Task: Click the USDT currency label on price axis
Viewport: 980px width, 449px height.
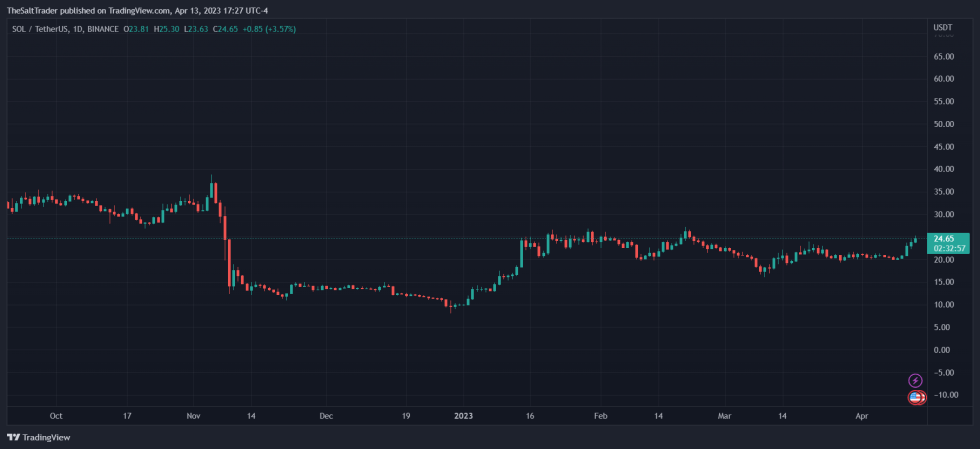Action: click(942, 28)
